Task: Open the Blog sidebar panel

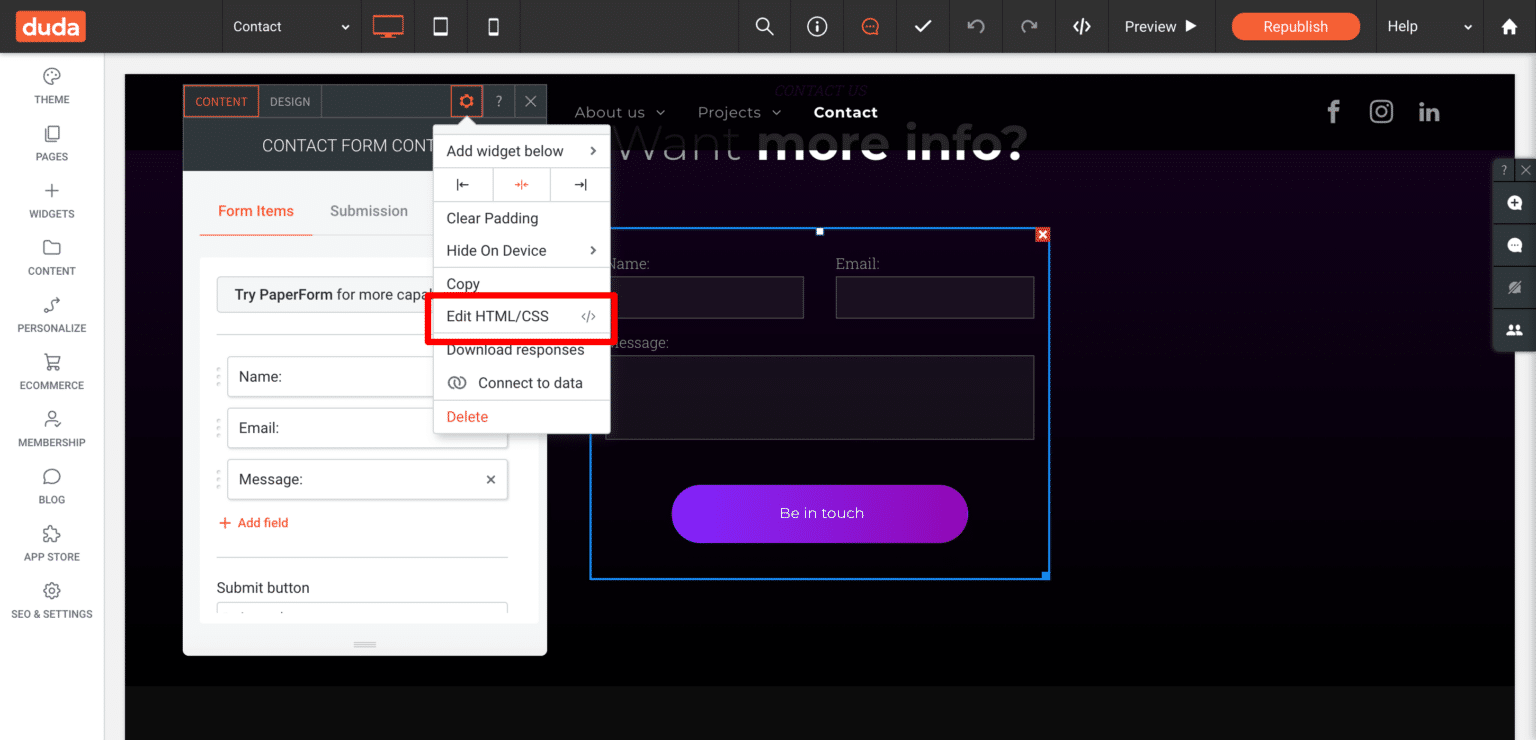Action: (x=52, y=486)
